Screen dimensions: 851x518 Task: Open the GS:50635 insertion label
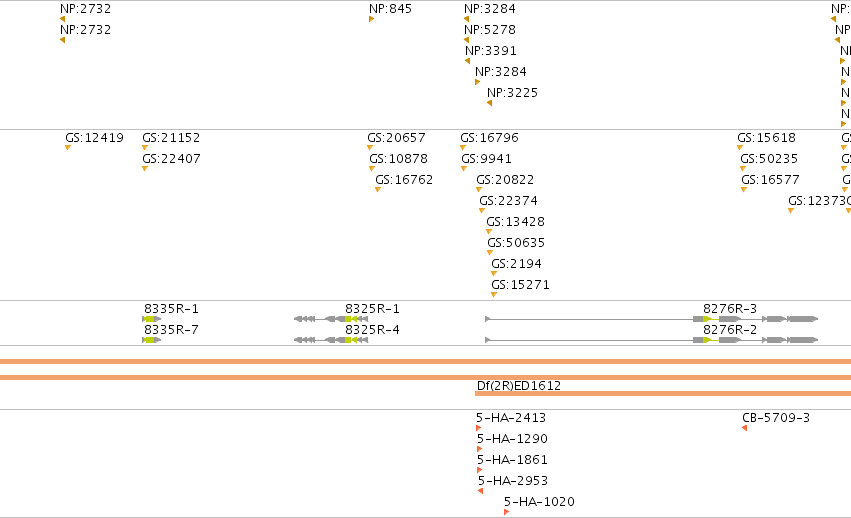point(516,243)
